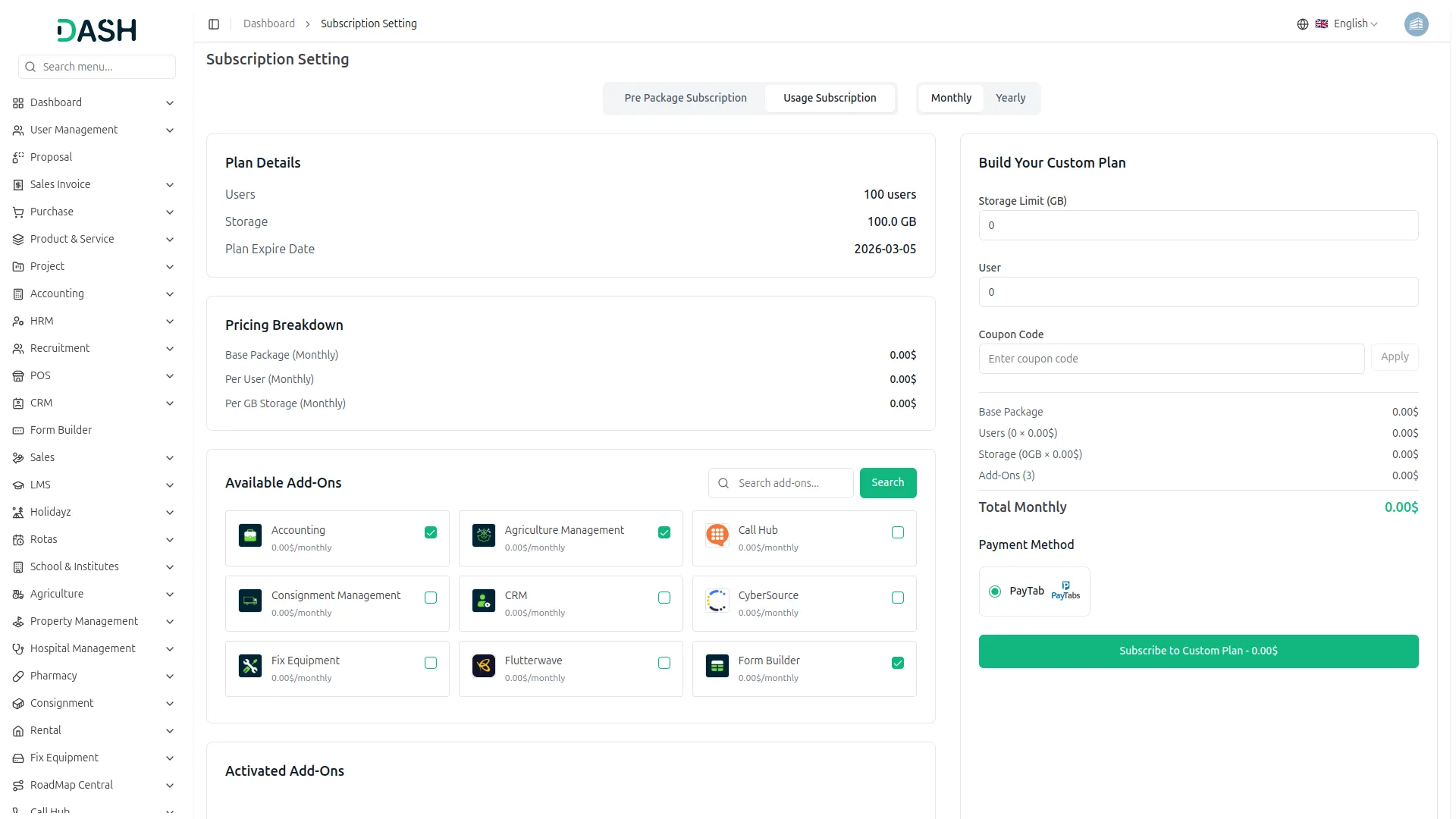Click the Flutterwave add-on icon
This screenshot has width=1456, height=819.
(x=484, y=666)
